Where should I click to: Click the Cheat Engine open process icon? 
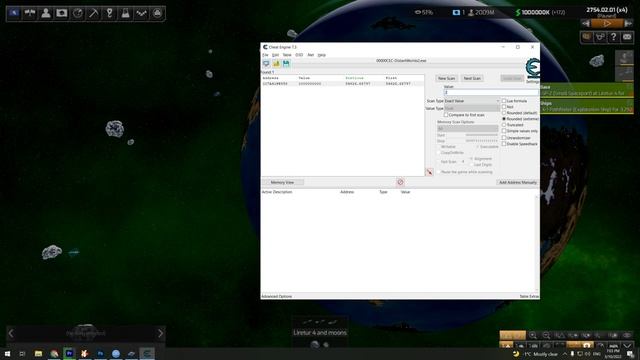point(266,64)
